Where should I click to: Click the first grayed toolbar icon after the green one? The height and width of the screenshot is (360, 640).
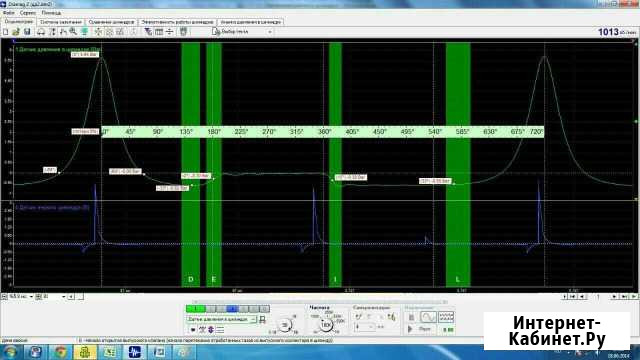pyautogui.click(x=98, y=31)
